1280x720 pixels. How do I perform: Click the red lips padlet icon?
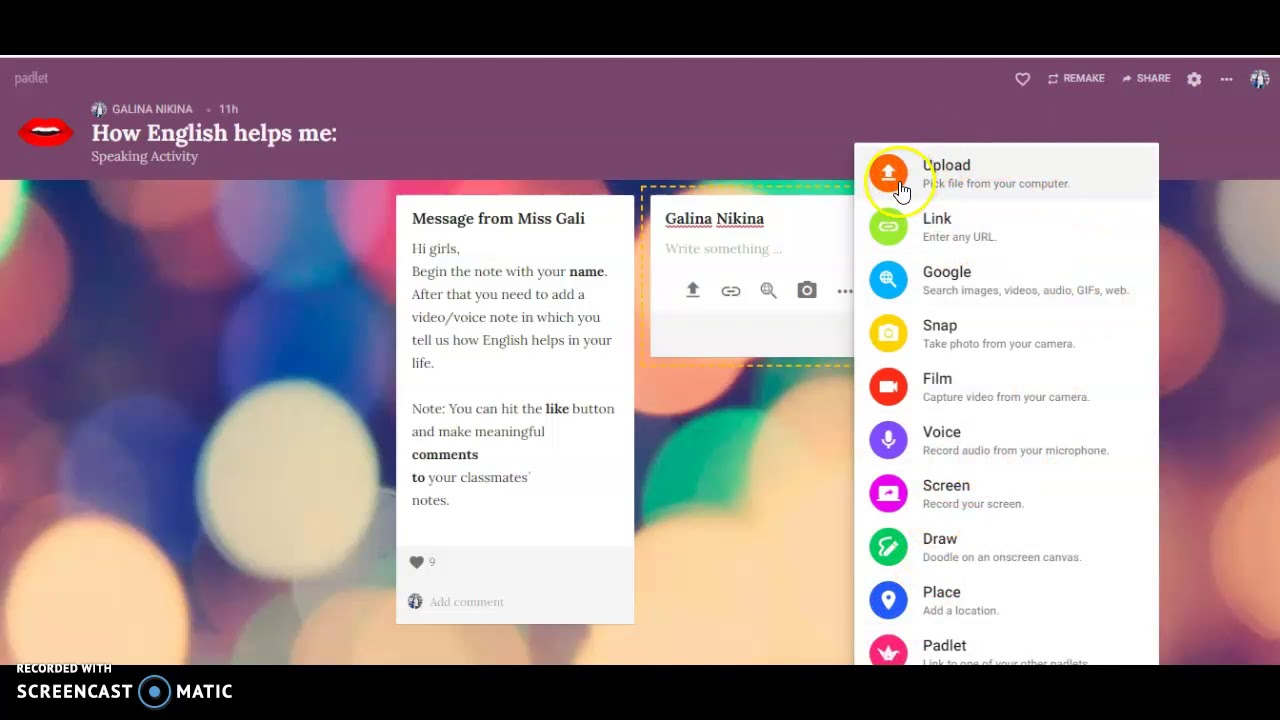pos(45,132)
